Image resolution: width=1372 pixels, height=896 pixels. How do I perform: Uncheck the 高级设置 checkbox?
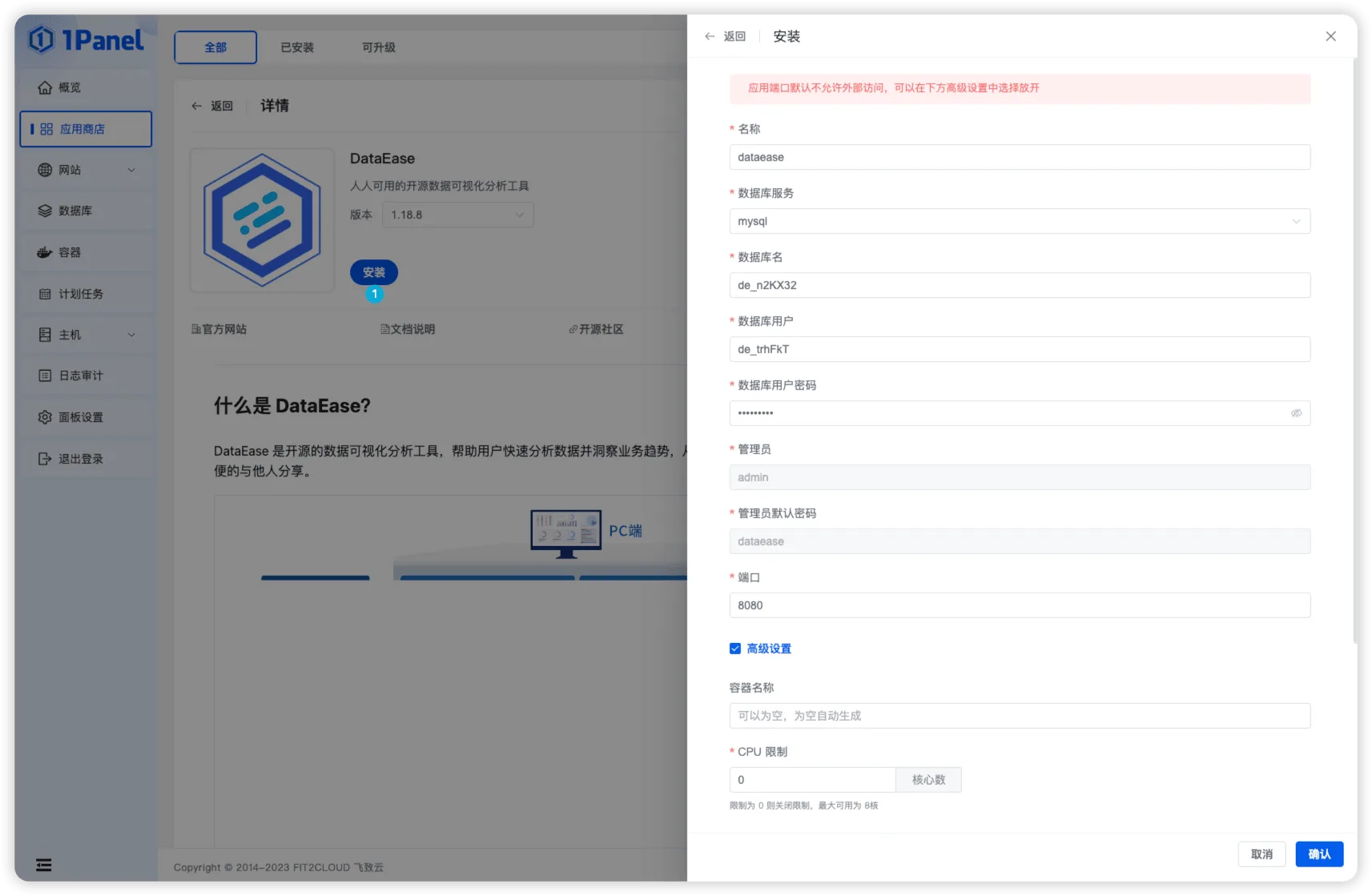coord(735,649)
